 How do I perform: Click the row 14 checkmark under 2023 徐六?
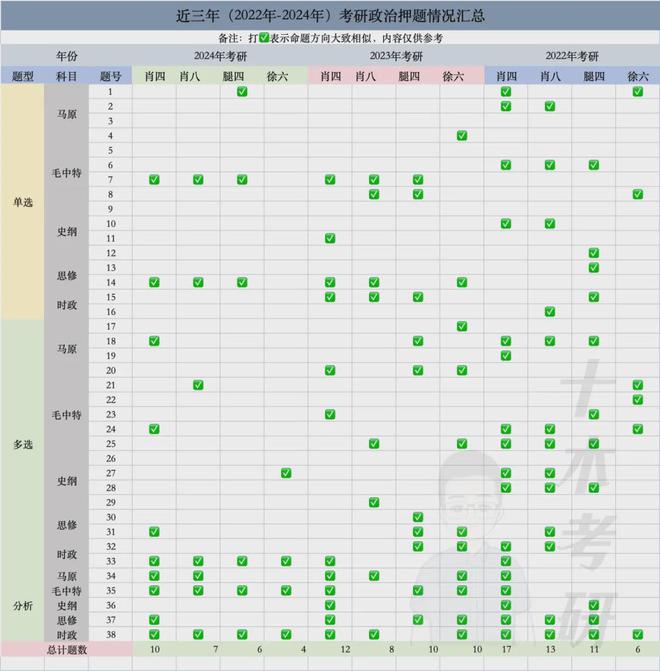tap(461, 282)
